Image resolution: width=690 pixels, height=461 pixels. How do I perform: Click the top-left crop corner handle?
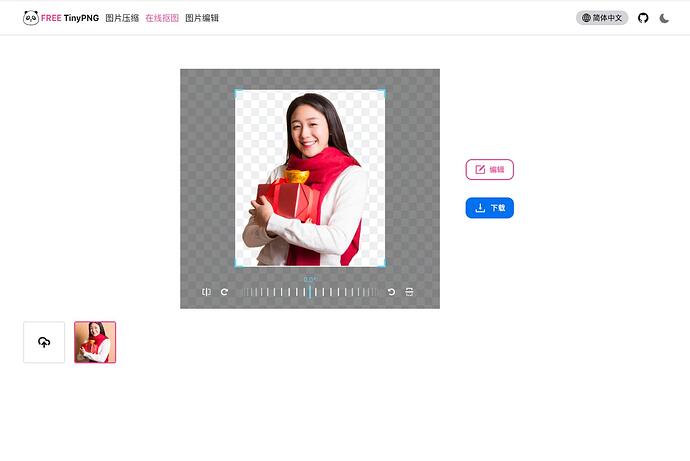pyautogui.click(x=237, y=92)
